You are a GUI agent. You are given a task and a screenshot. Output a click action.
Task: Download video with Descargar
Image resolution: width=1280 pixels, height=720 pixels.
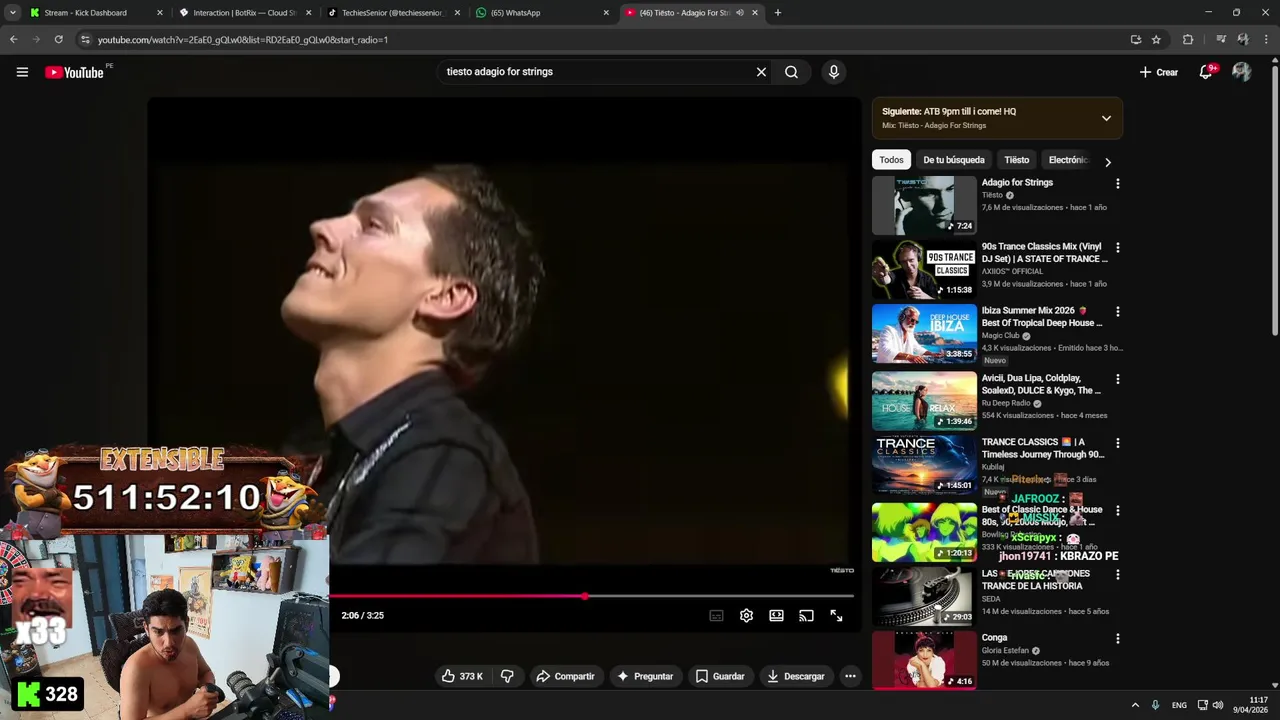[796, 676]
